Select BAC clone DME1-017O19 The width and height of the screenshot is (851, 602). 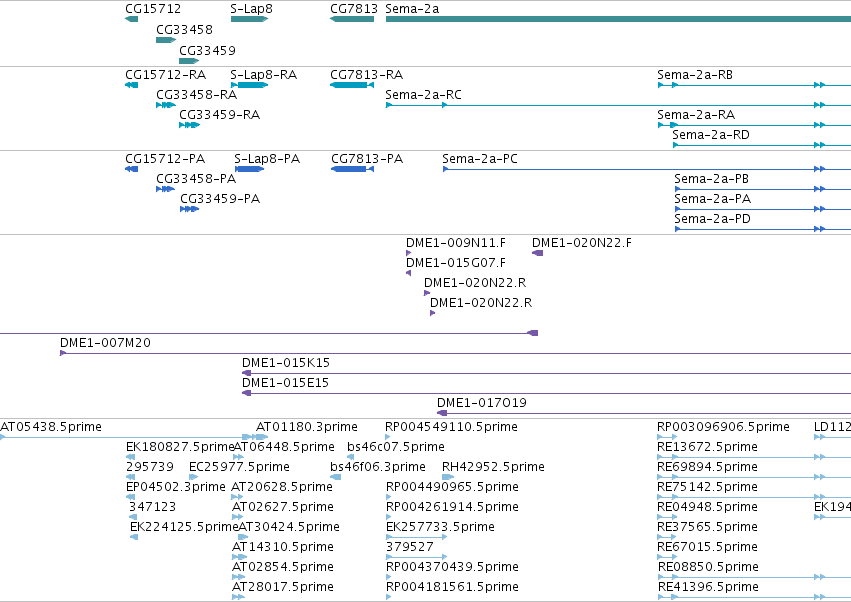click(x=482, y=403)
